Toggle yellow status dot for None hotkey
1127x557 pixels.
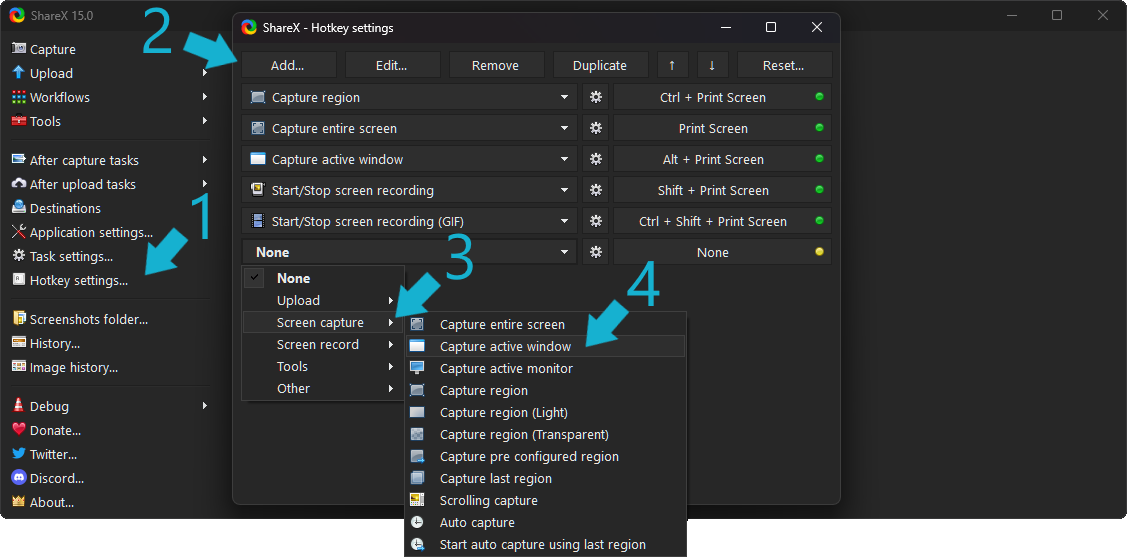819,252
